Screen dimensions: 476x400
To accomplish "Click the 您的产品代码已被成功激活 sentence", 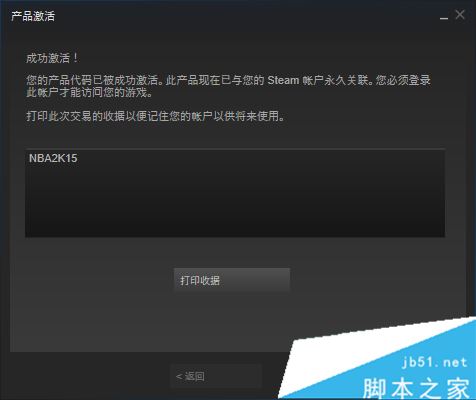I will (92, 80).
